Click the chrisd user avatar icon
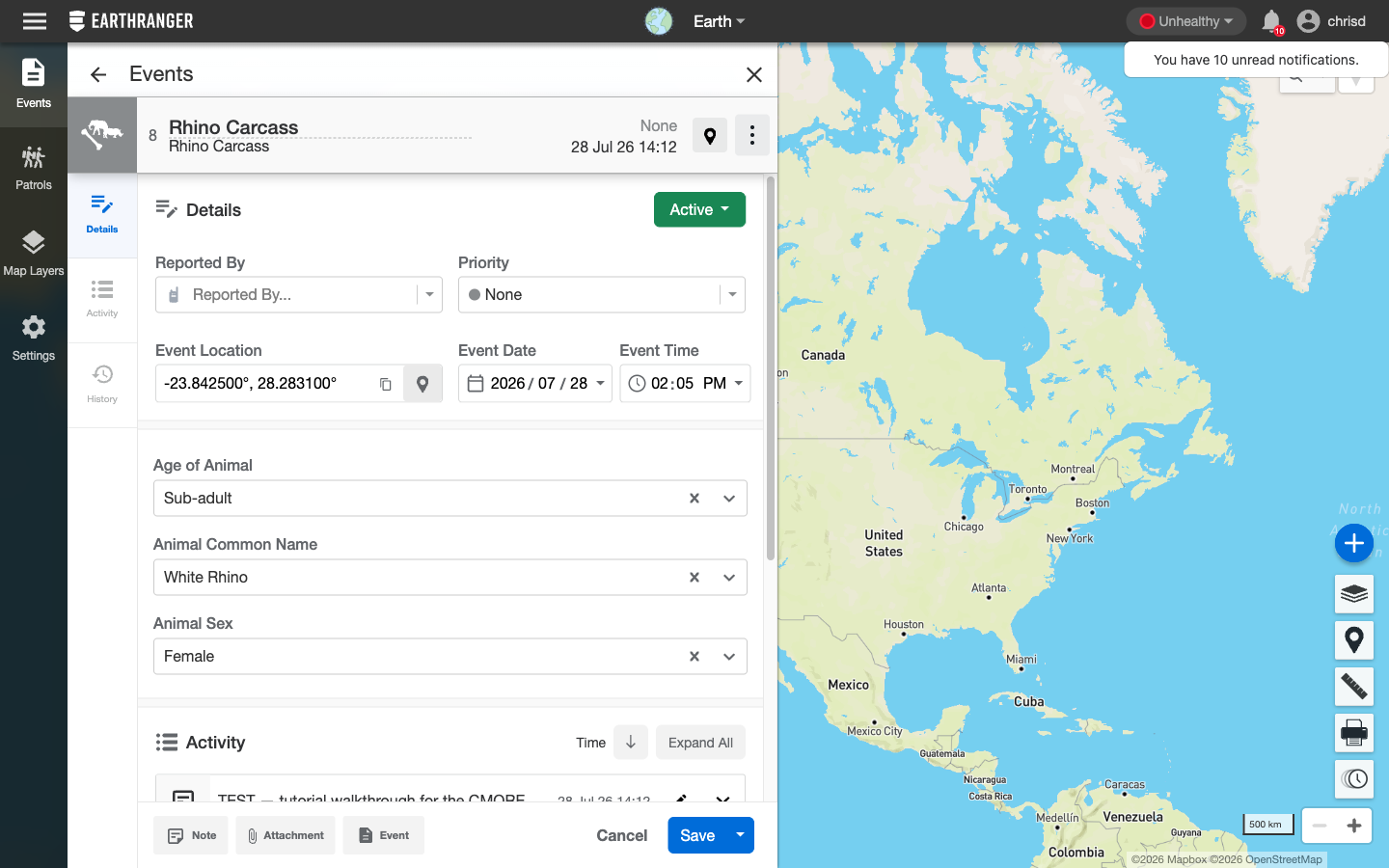Image resolution: width=1389 pixels, height=868 pixels. coord(1308,21)
